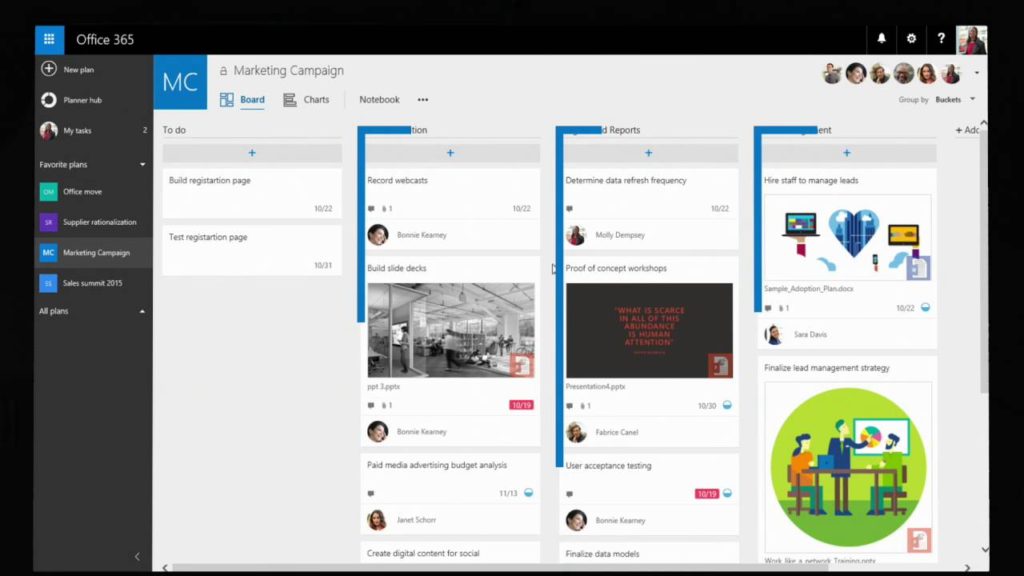The width and height of the screenshot is (1024, 576).
Task: Open the settings gear icon
Action: [x=911, y=39]
